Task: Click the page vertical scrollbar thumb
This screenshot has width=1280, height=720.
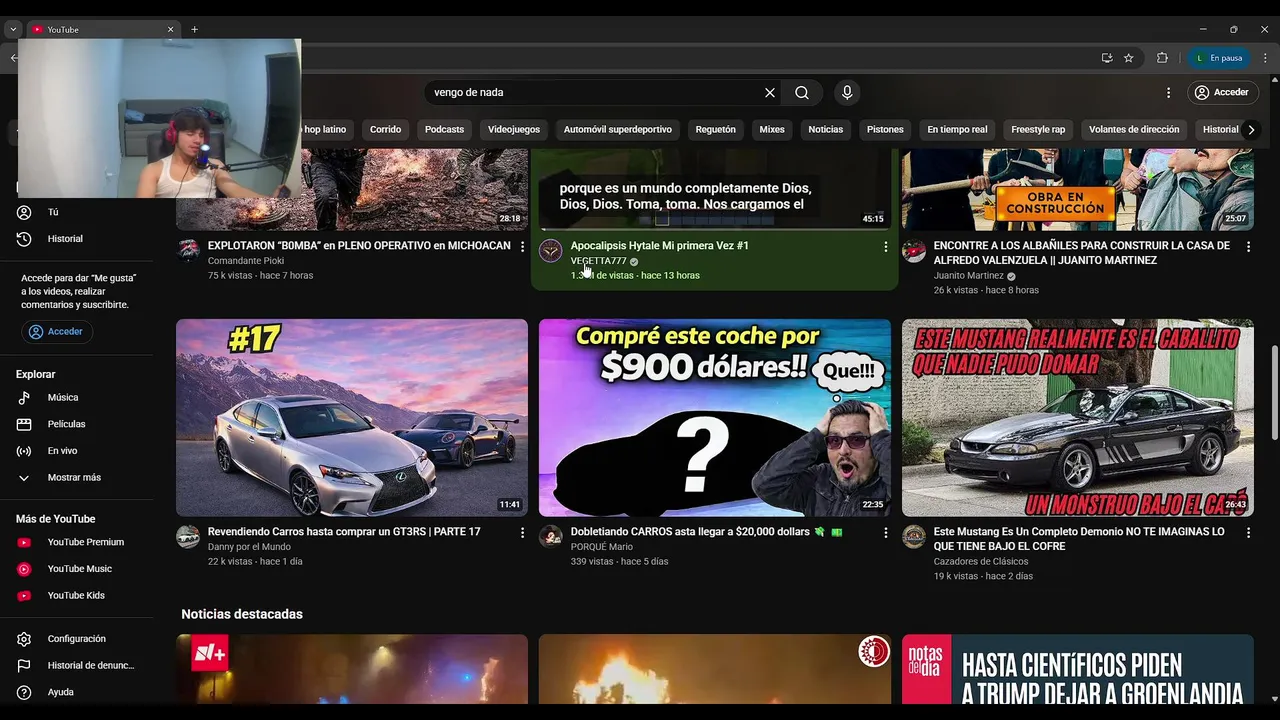Action: point(1273,392)
